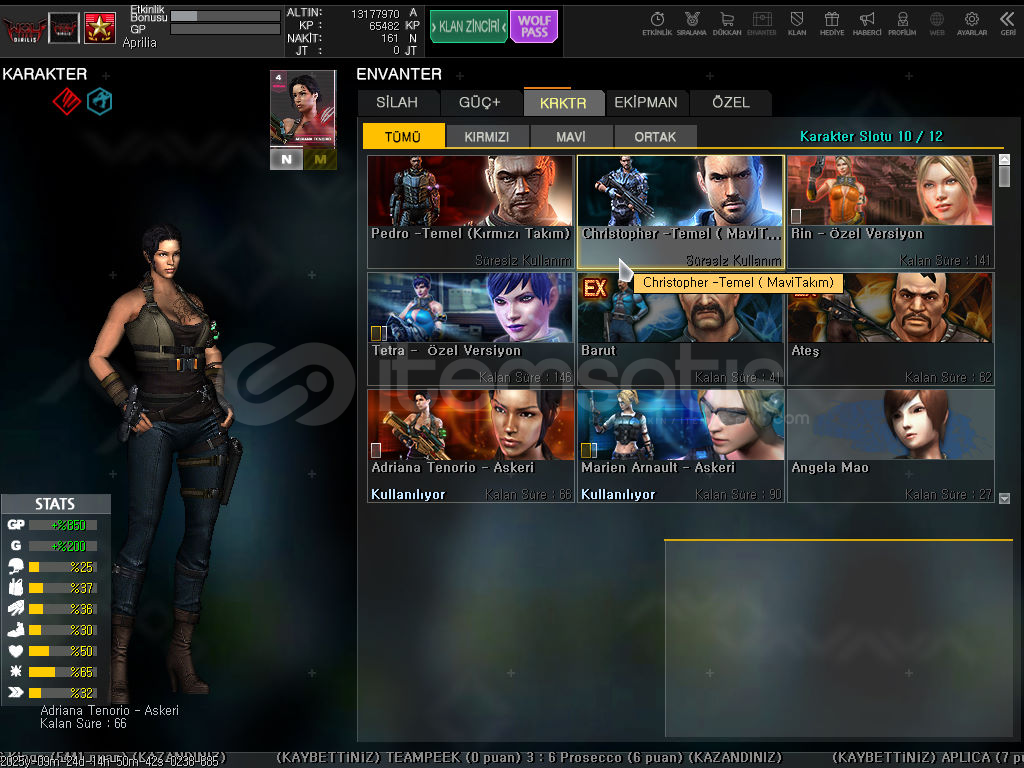
Task: Select the Barut character card
Action: tap(680, 329)
